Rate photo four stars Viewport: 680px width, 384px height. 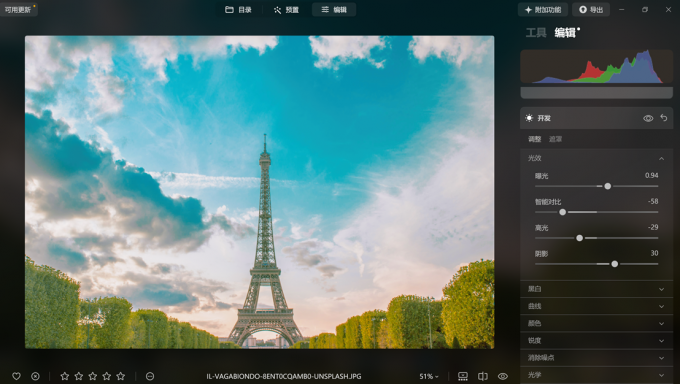pos(107,376)
